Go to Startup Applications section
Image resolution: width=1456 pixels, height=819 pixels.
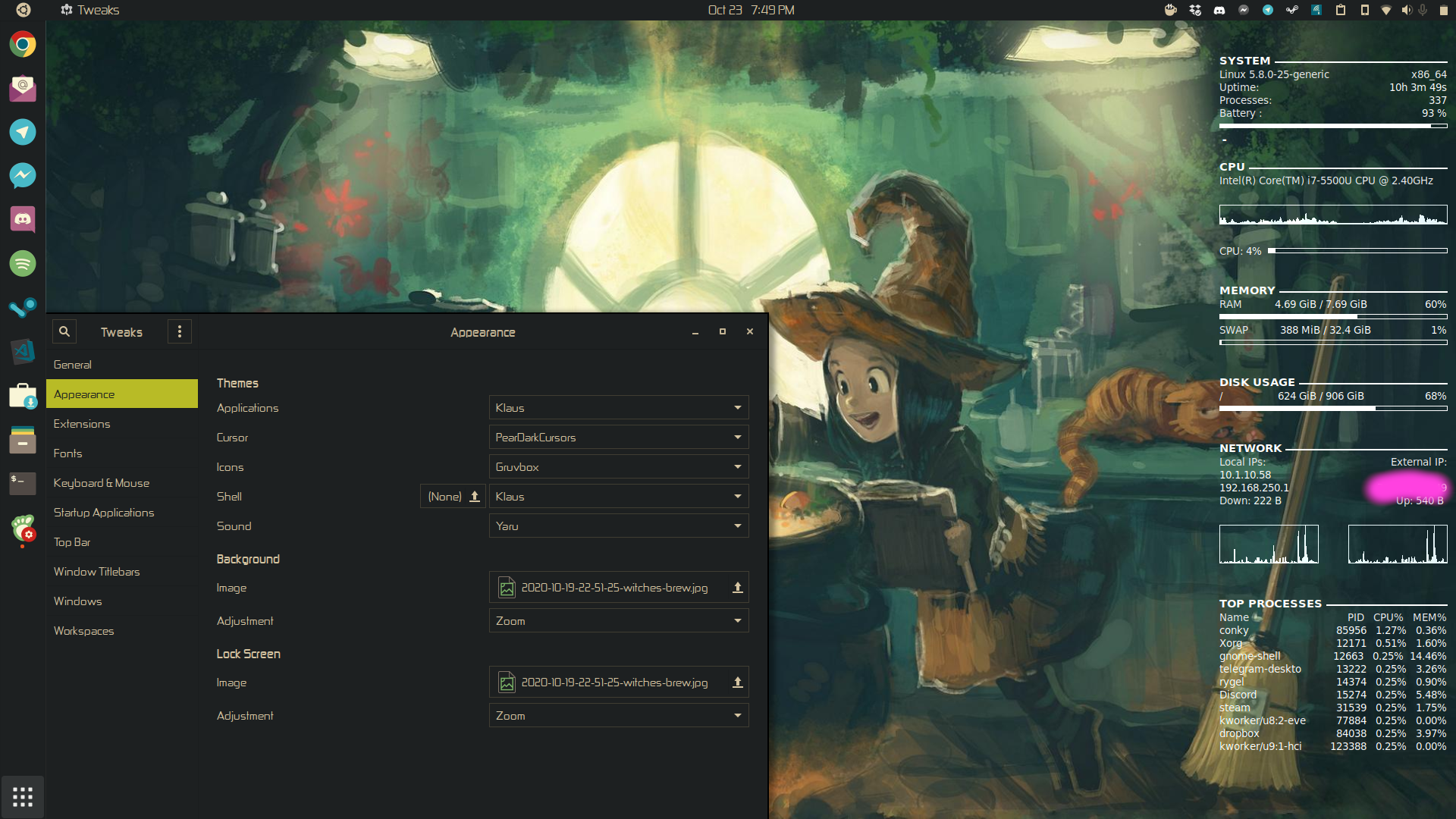click(122, 513)
